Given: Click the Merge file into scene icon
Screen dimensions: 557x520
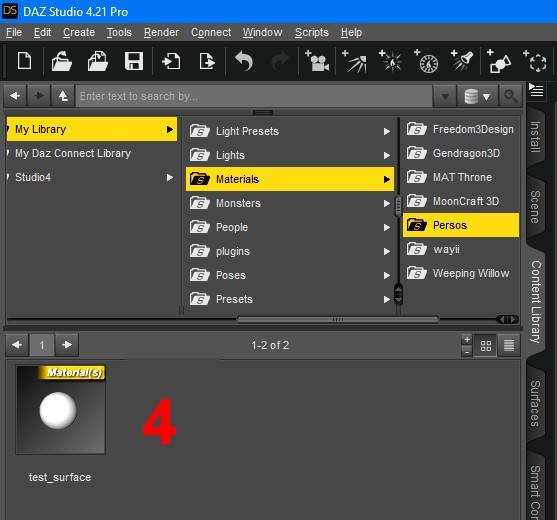Looking at the screenshot, I should [x=98, y=61].
